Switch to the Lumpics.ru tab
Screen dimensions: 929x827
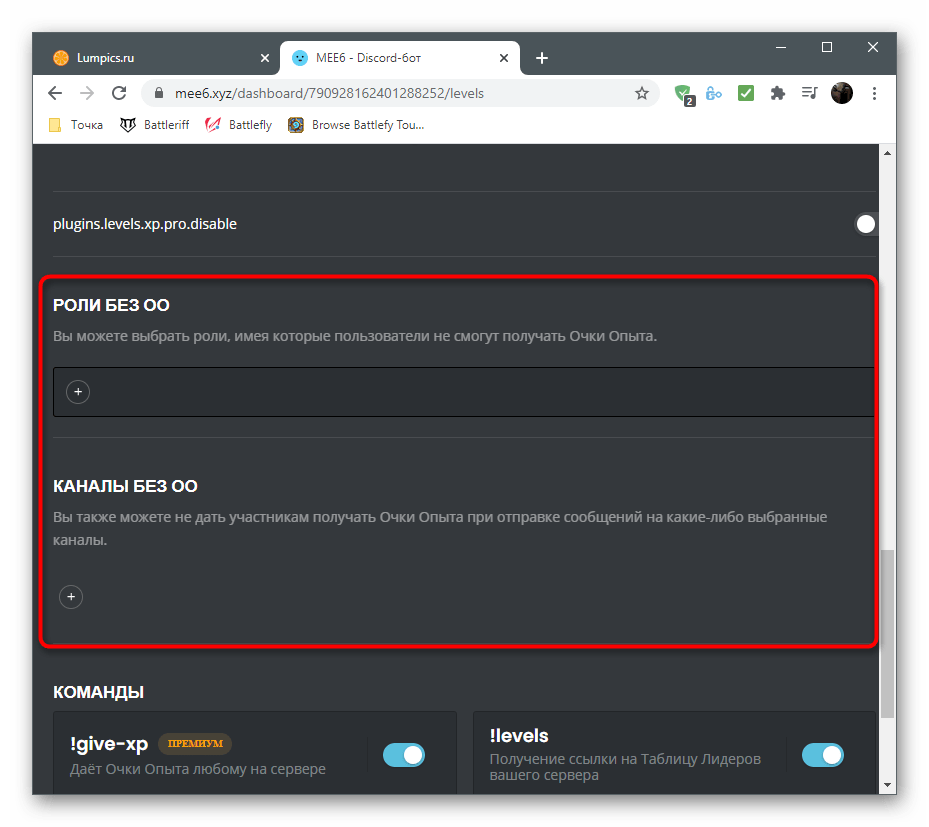click(x=155, y=58)
